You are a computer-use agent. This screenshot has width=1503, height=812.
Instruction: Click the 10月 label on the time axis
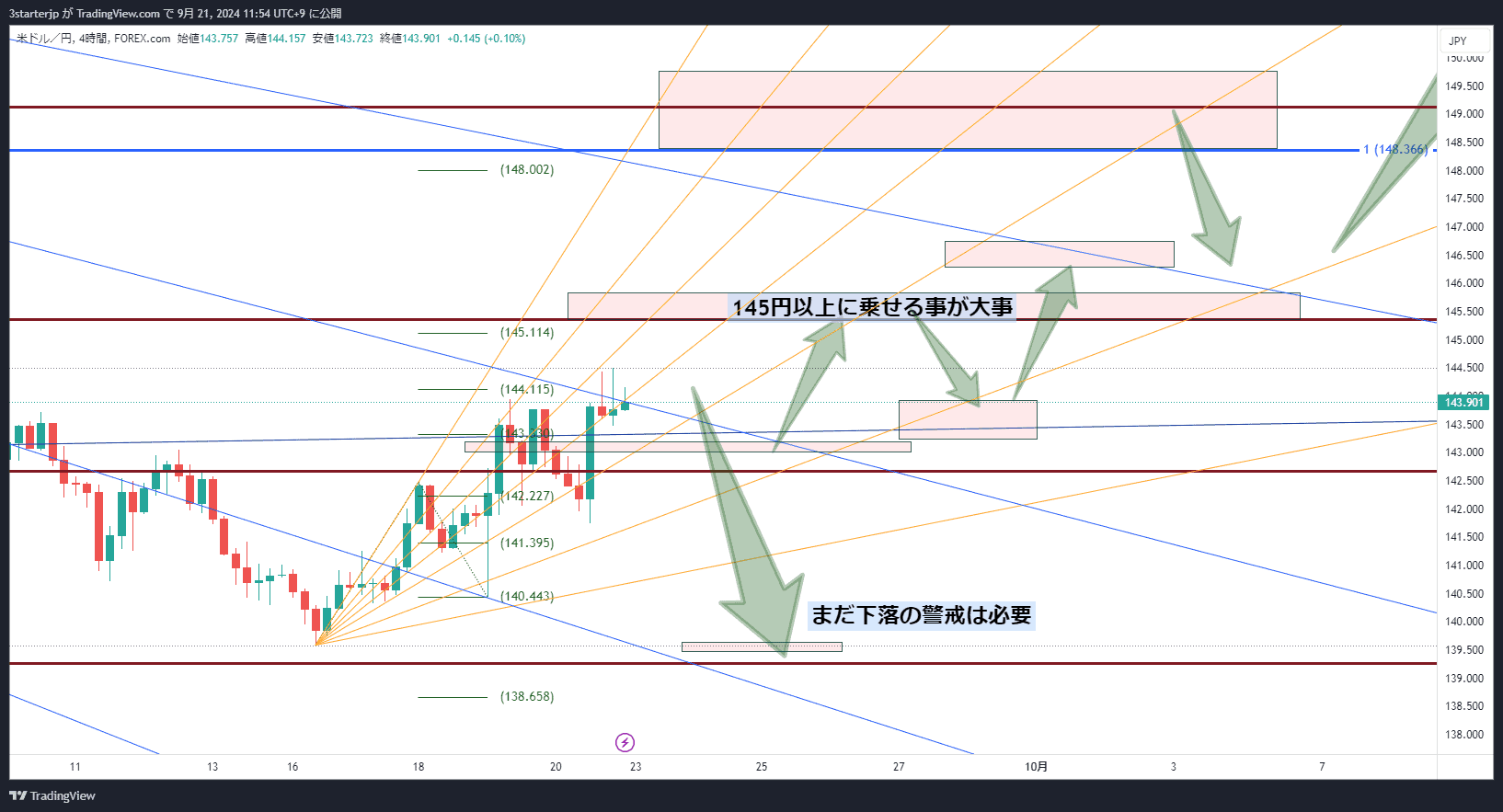pos(1036,767)
